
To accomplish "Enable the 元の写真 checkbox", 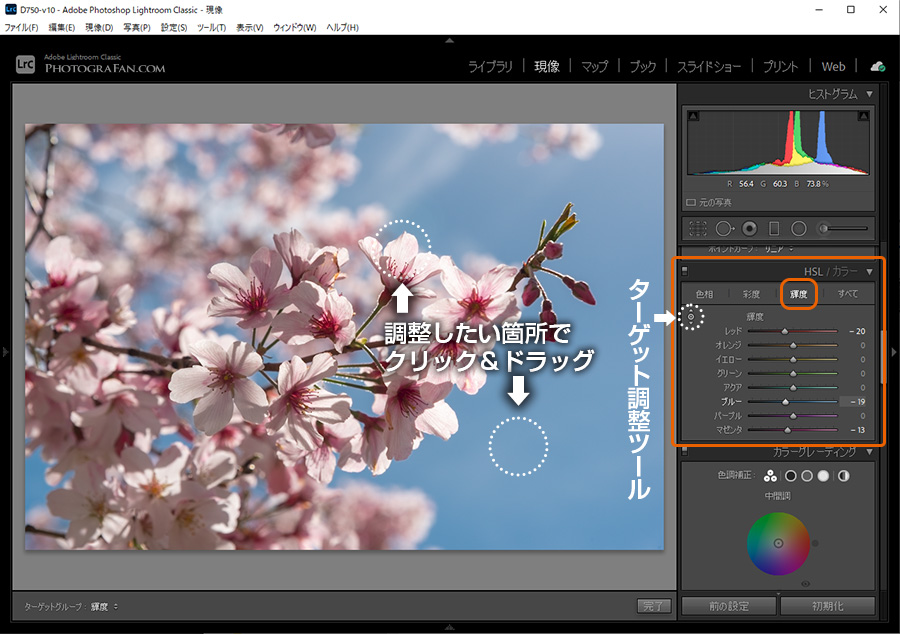I will tap(691, 203).
